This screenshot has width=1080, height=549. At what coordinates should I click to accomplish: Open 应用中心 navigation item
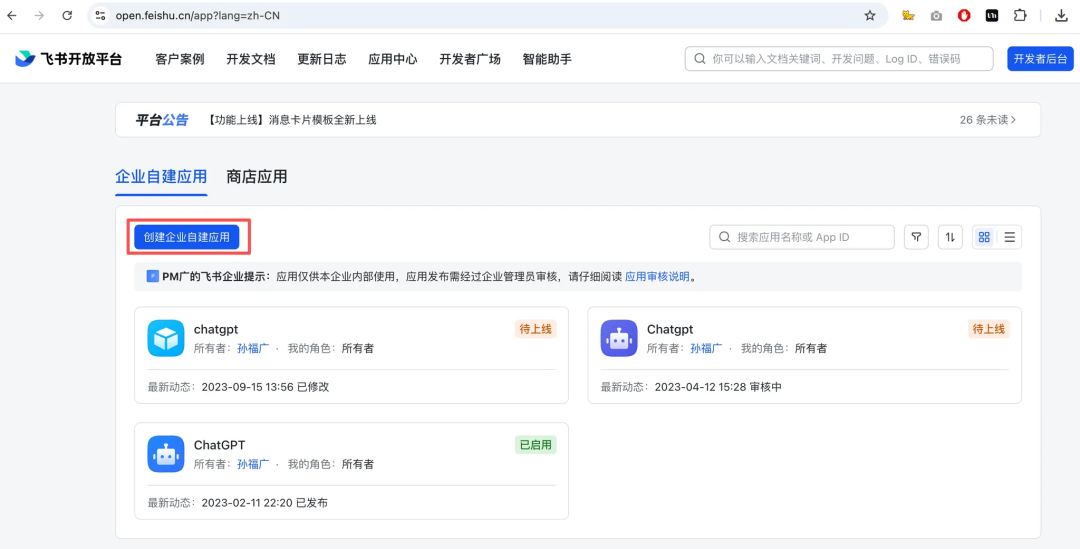392,59
